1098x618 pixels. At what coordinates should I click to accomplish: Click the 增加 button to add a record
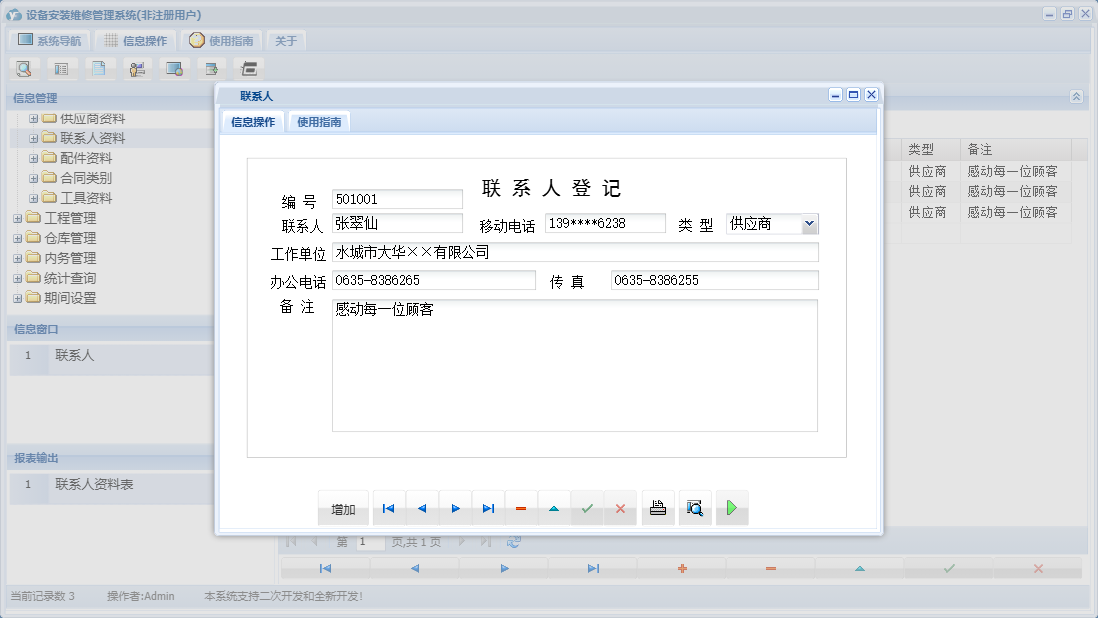click(343, 508)
